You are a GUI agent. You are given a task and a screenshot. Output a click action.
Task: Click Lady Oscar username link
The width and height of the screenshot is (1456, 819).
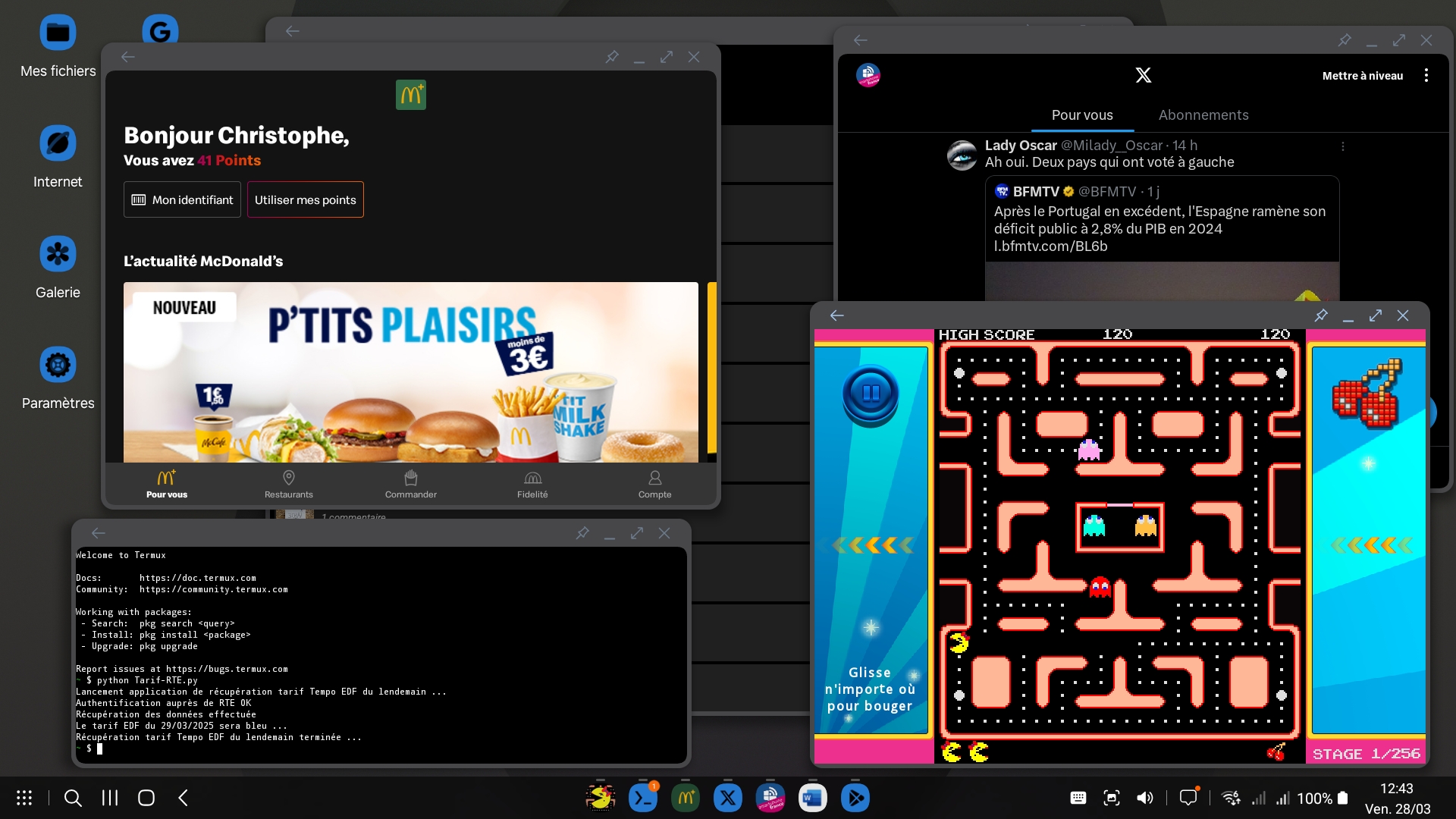click(x=1021, y=145)
